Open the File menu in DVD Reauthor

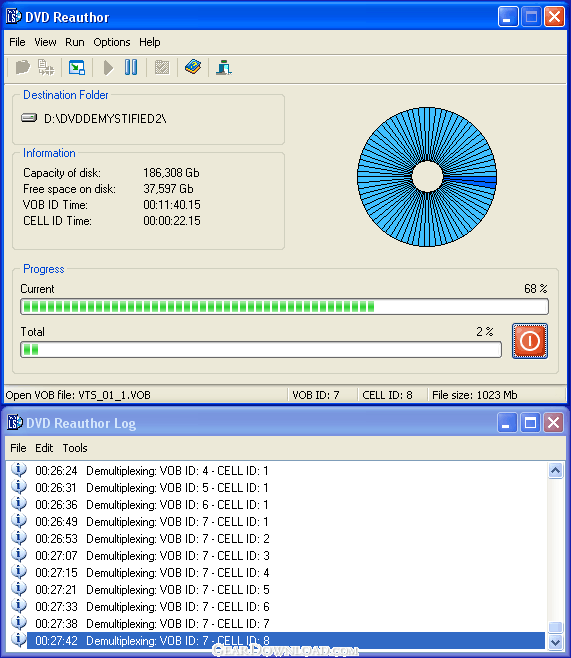point(17,42)
